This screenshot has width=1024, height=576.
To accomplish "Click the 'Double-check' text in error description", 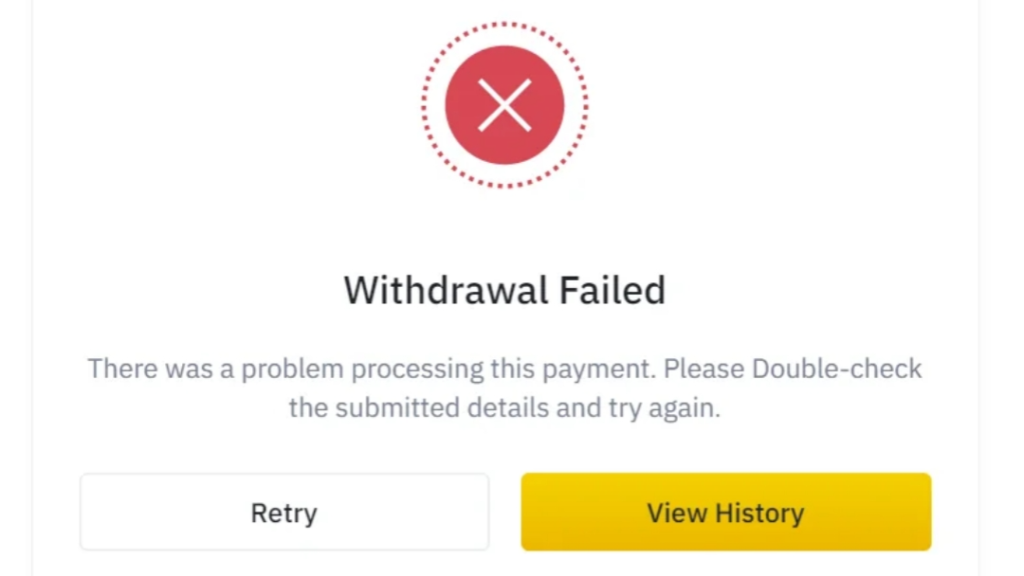I will [837, 369].
